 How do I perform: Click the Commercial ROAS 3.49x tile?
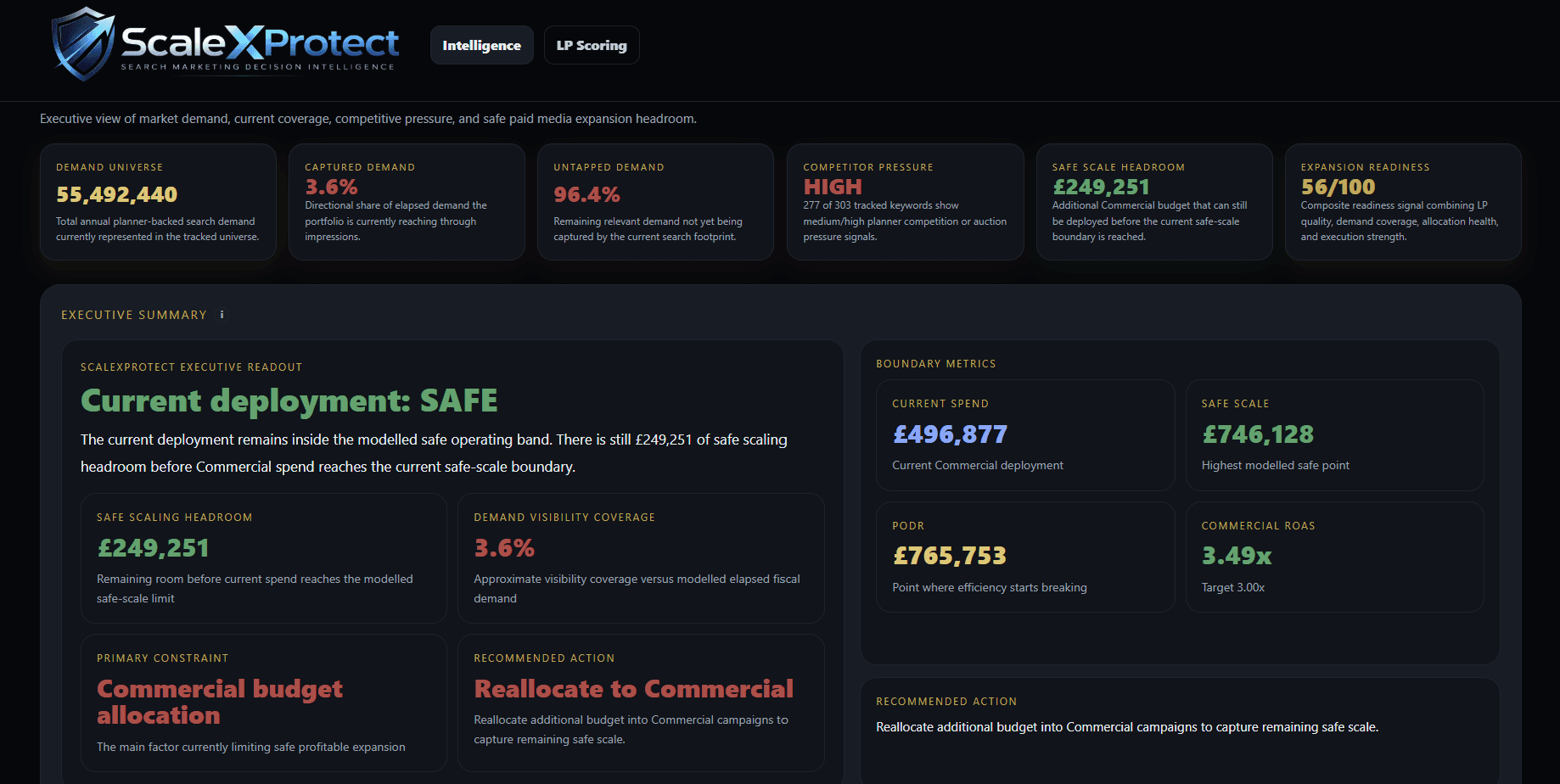click(1334, 557)
